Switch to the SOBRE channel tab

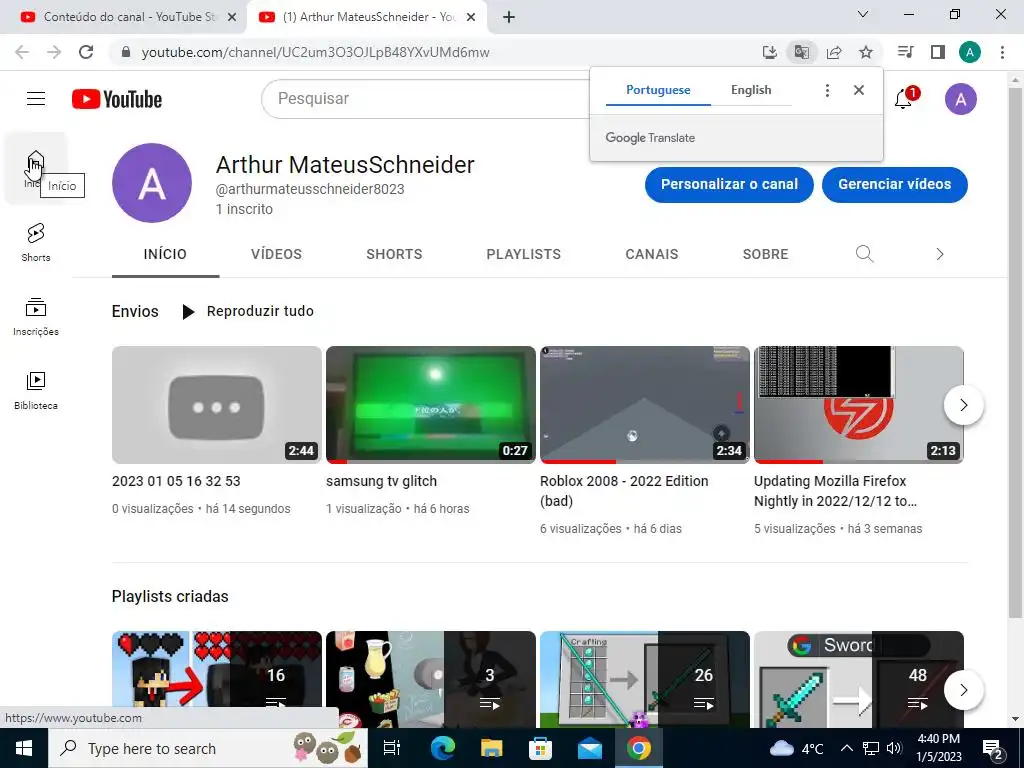765,254
